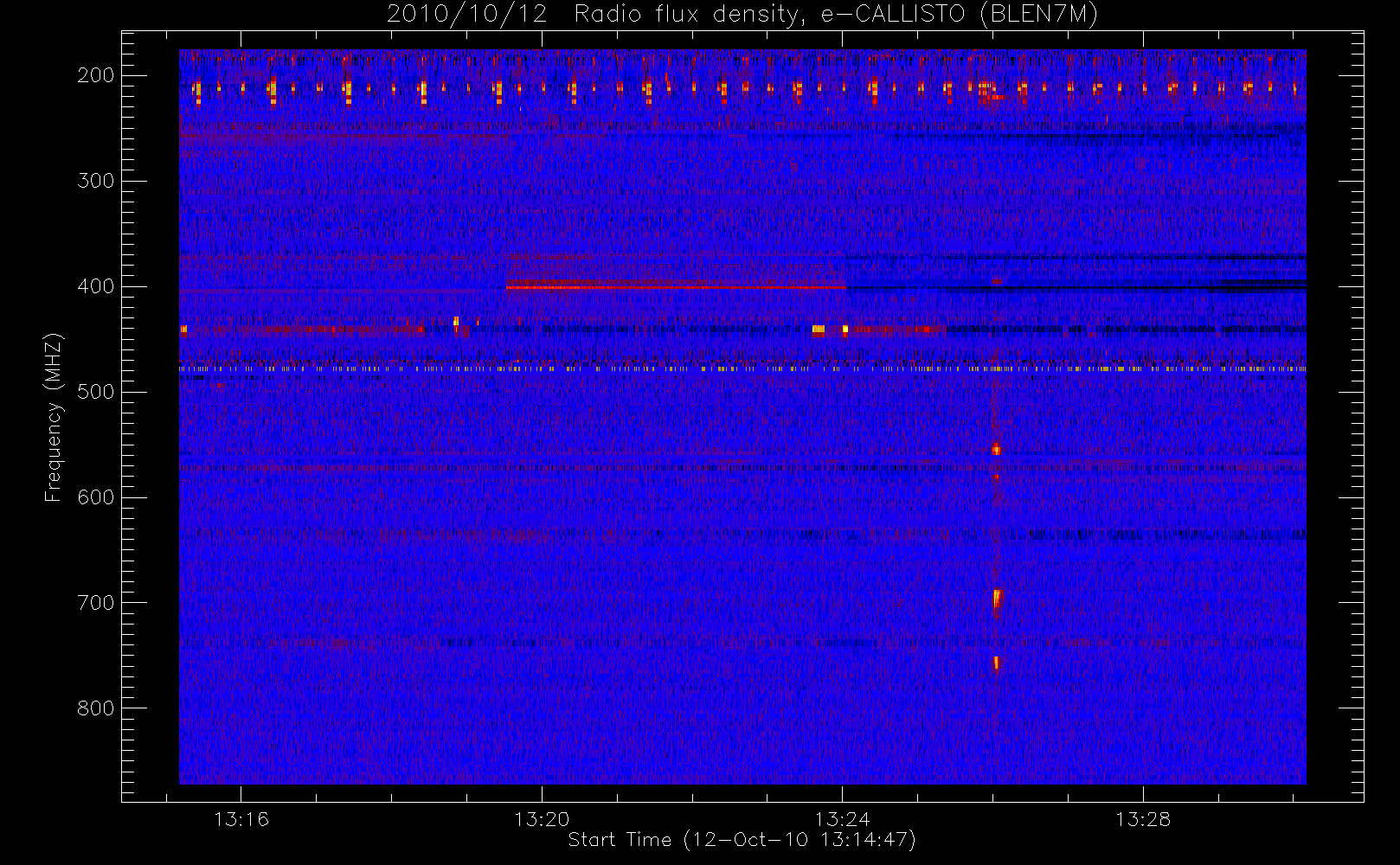Click the 600 frequency tick label
Screen dimensions: 1400x865
95,497
